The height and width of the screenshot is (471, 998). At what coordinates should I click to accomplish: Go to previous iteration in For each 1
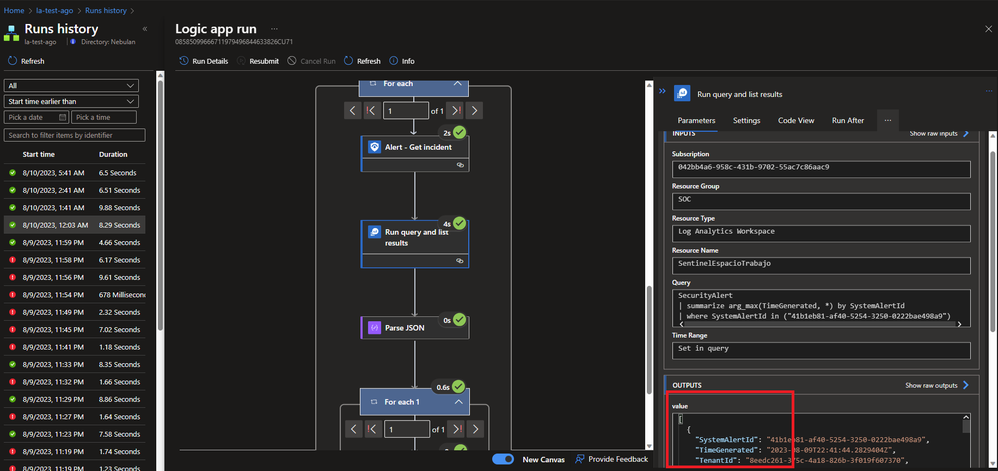(353, 430)
